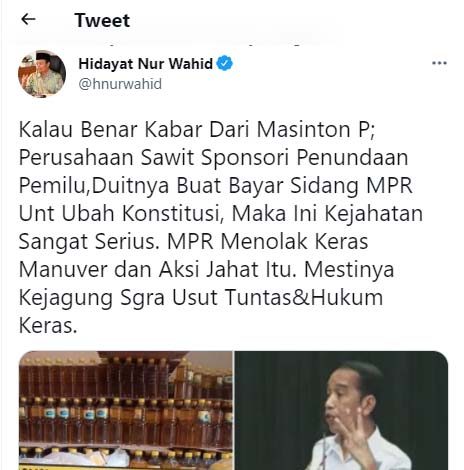
Task: Open the image of man speaking
Action: coord(341,410)
